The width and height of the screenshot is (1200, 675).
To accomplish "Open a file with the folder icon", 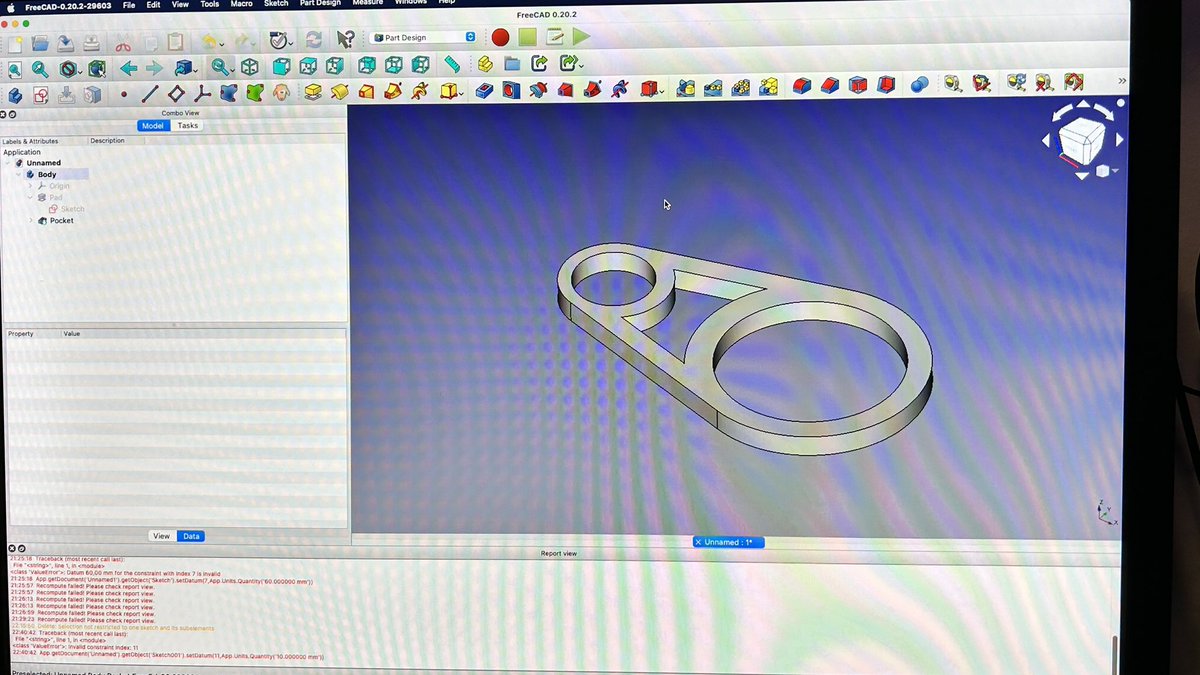I will [40, 43].
